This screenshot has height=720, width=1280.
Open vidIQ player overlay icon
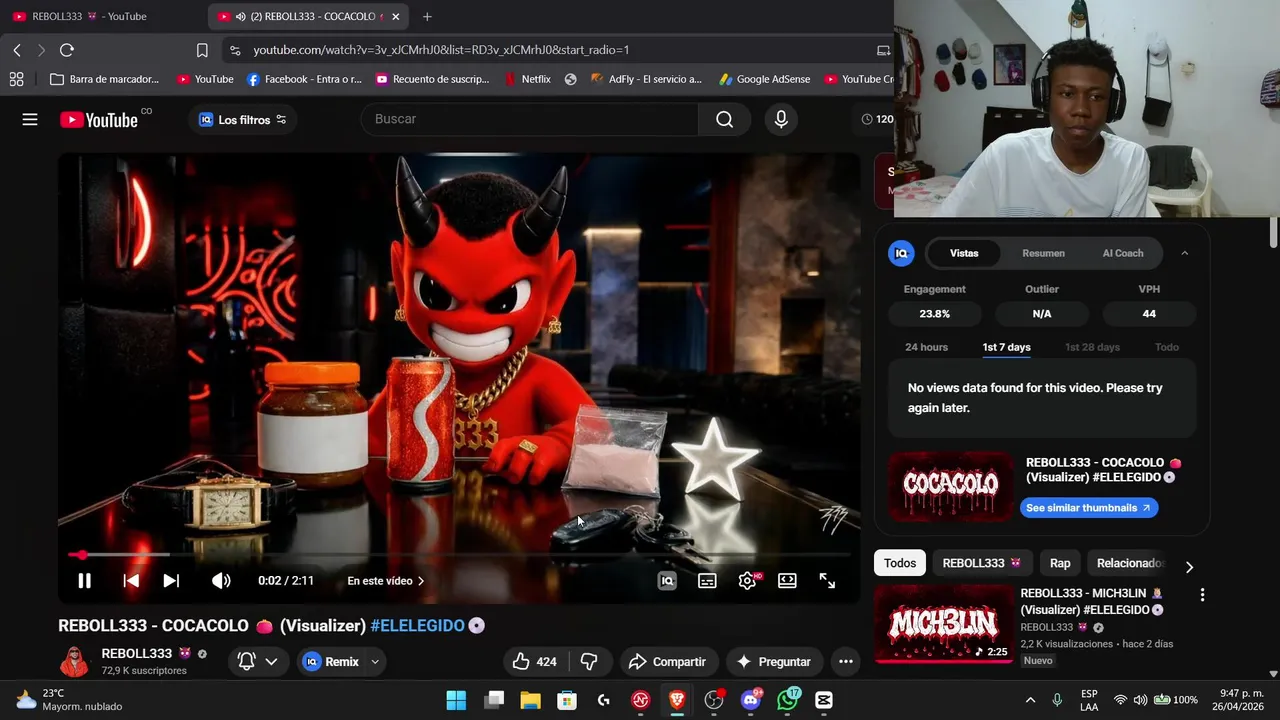[667, 581]
